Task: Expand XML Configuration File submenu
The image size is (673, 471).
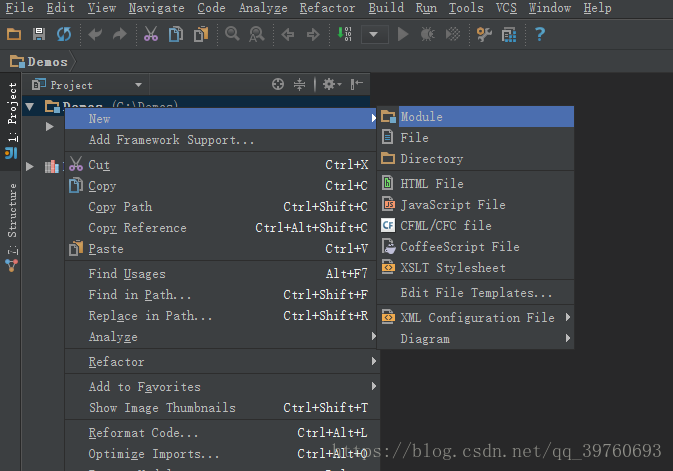Action: click(475, 318)
